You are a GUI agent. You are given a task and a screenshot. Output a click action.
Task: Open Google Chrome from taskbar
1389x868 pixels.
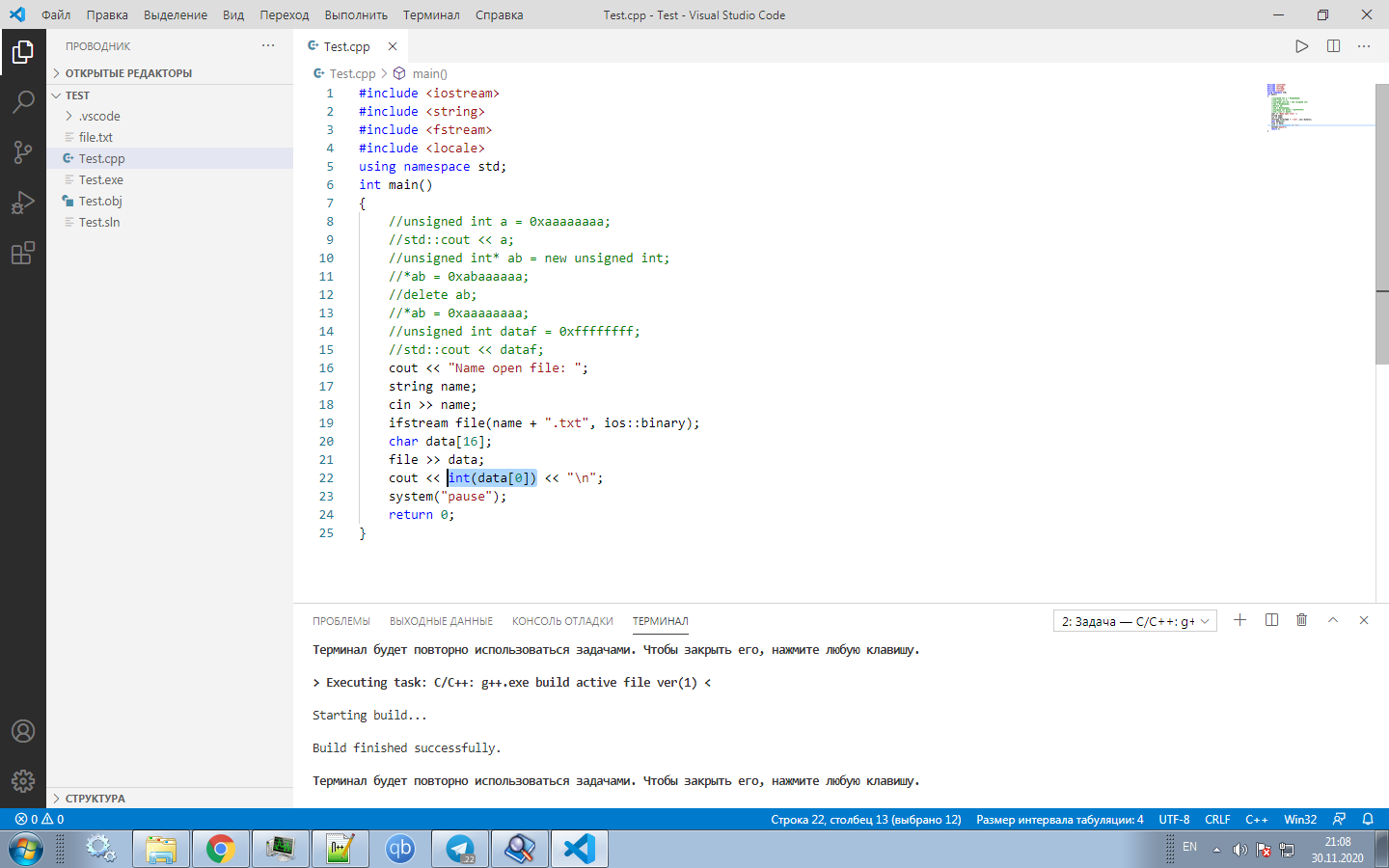click(x=220, y=849)
